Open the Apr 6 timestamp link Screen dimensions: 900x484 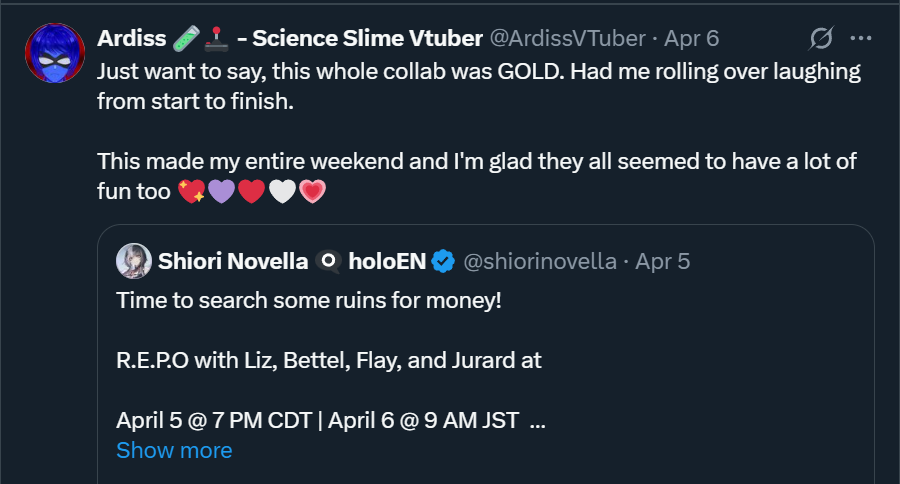691,39
